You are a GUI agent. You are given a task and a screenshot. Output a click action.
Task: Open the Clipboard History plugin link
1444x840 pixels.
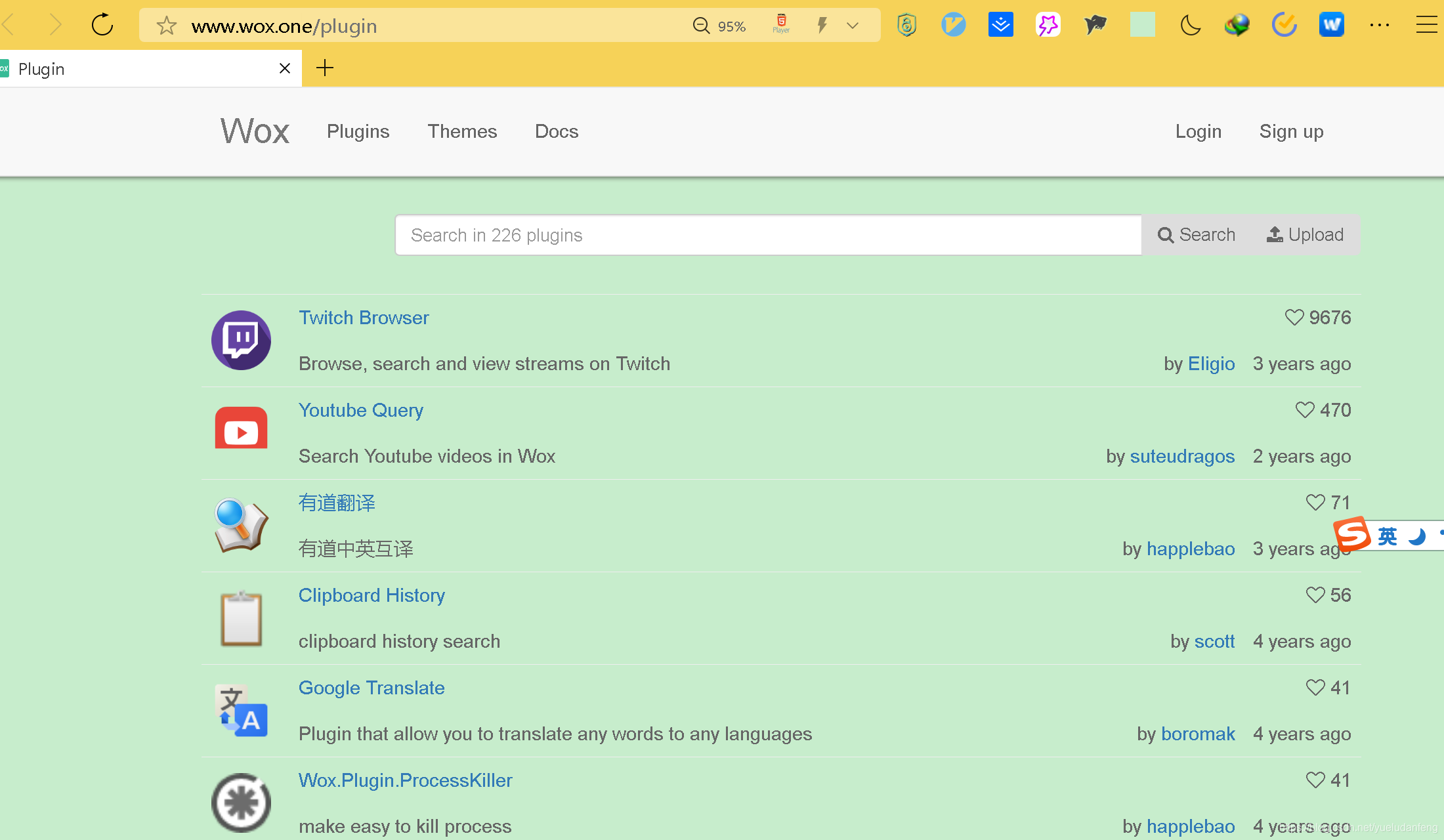coord(372,595)
